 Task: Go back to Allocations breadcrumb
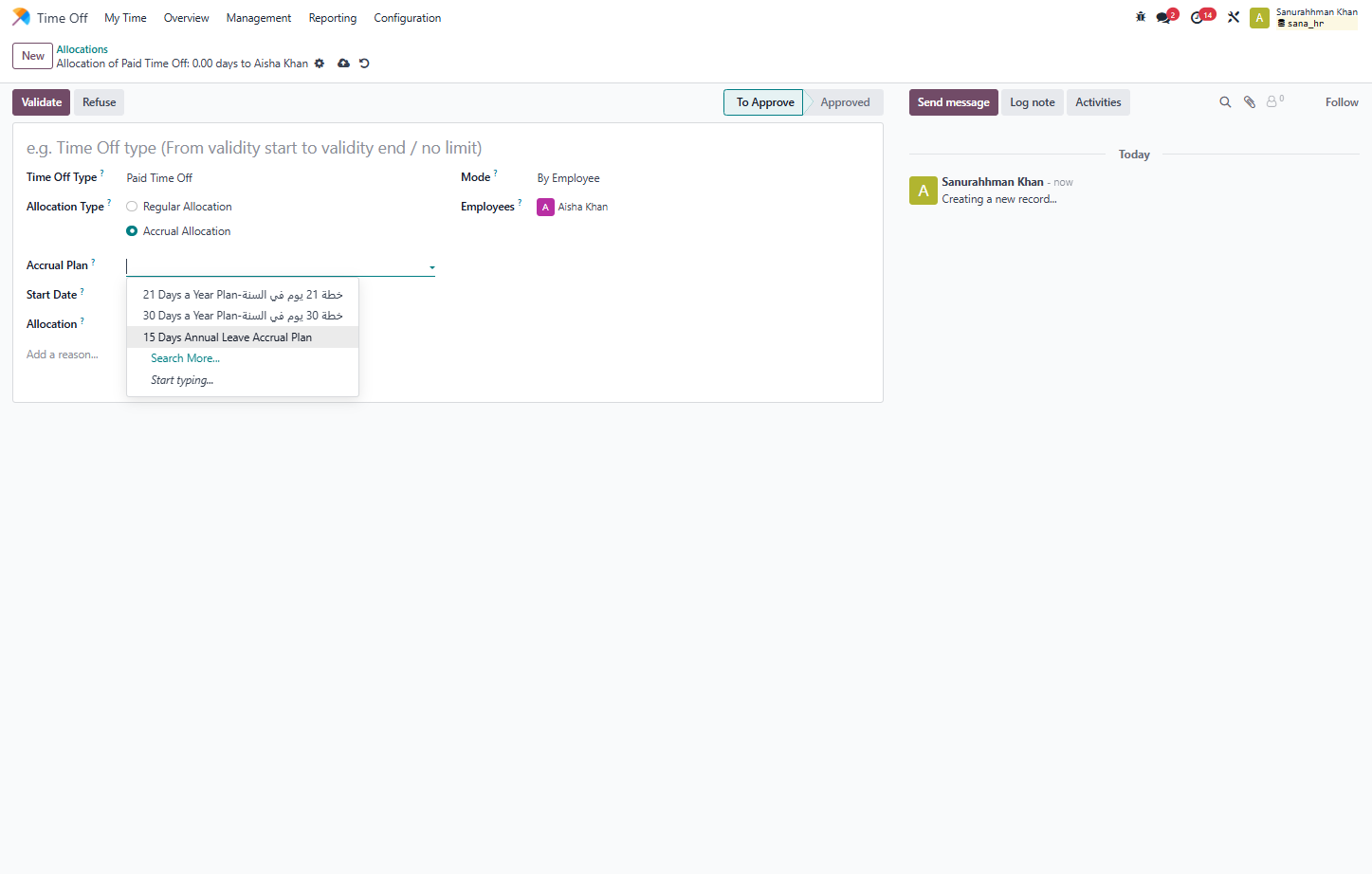(82, 49)
